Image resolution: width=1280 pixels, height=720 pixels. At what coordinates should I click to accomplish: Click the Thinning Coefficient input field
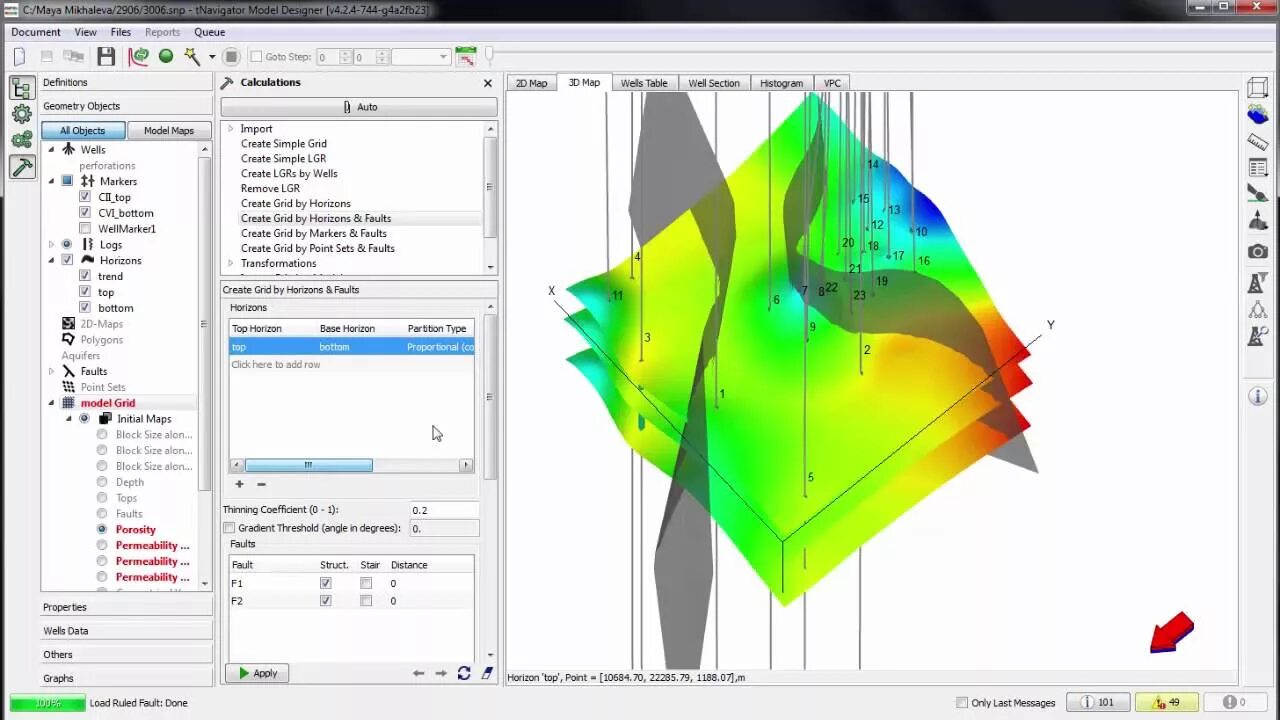(x=445, y=510)
